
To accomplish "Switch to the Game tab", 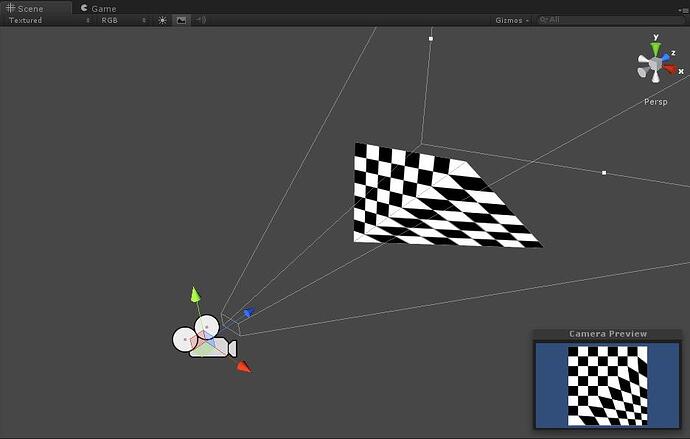I will coord(99,8).
